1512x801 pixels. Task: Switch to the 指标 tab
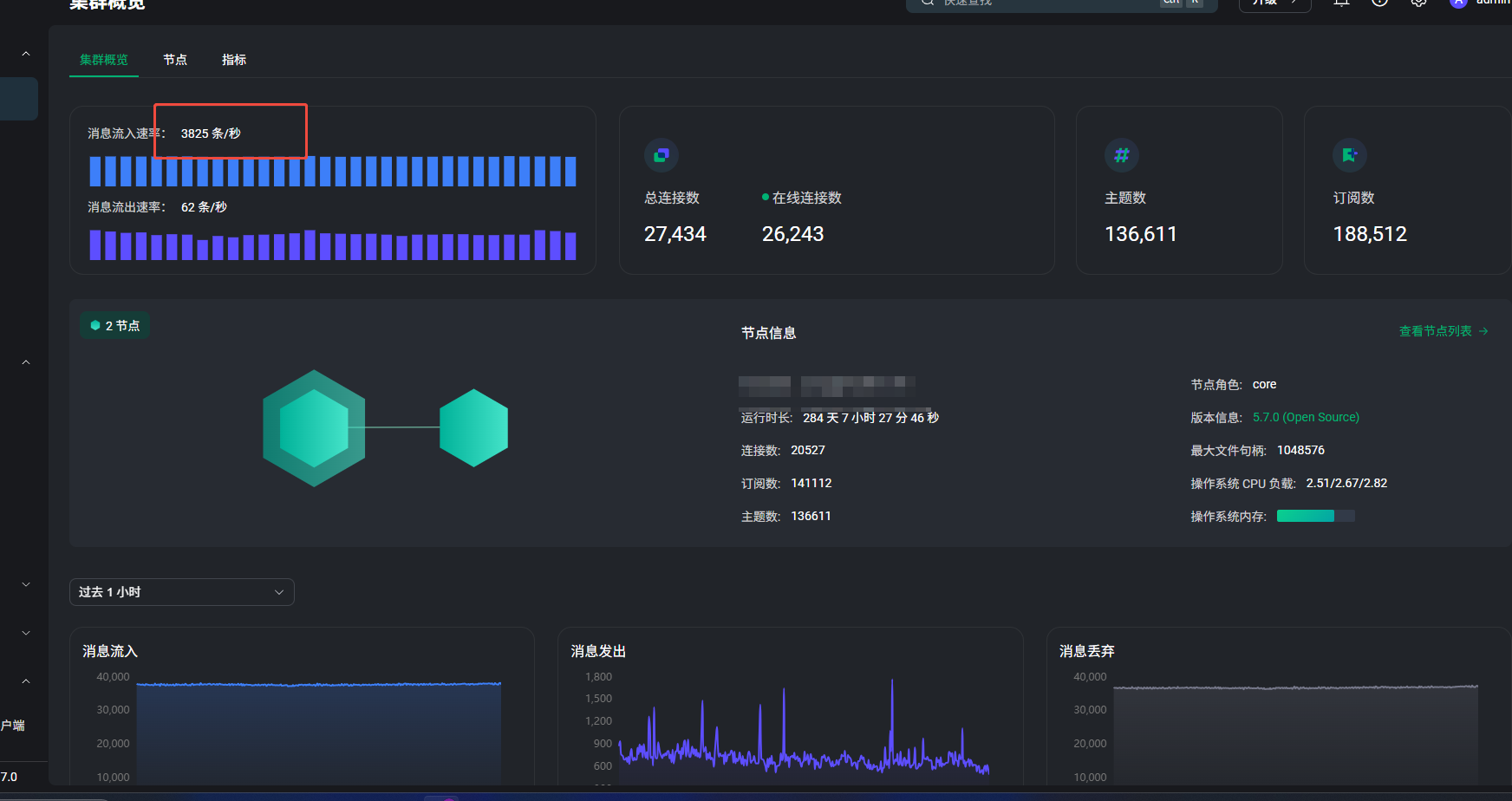point(234,60)
